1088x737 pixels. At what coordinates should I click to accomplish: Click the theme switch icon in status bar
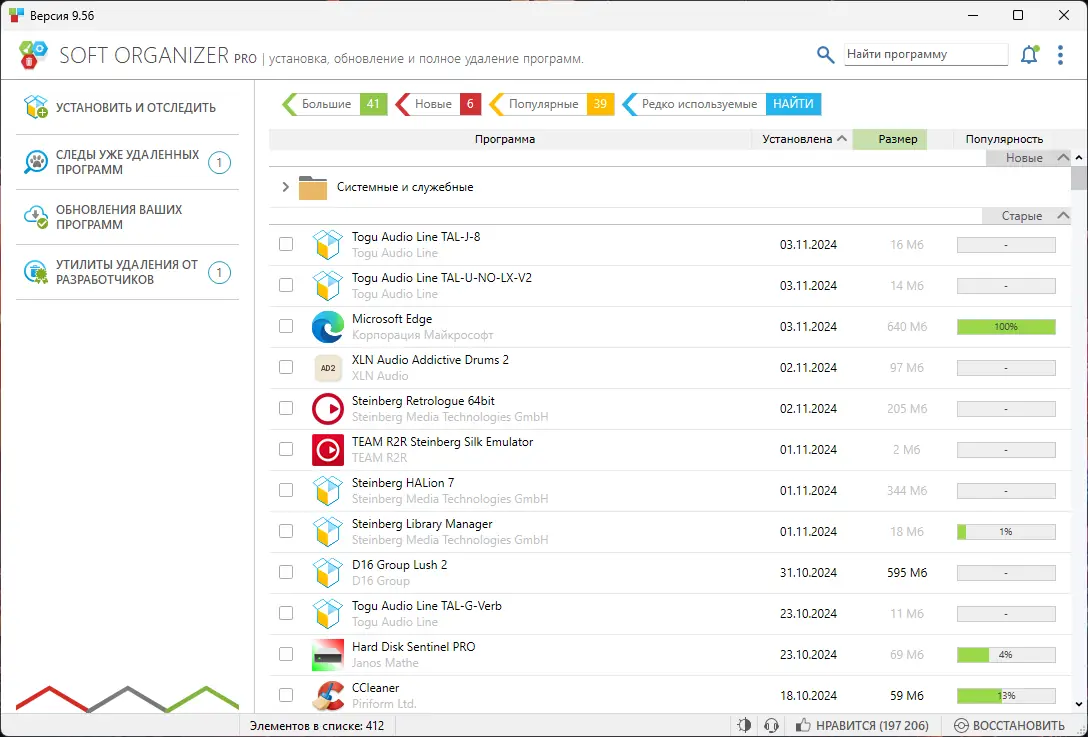(x=744, y=726)
